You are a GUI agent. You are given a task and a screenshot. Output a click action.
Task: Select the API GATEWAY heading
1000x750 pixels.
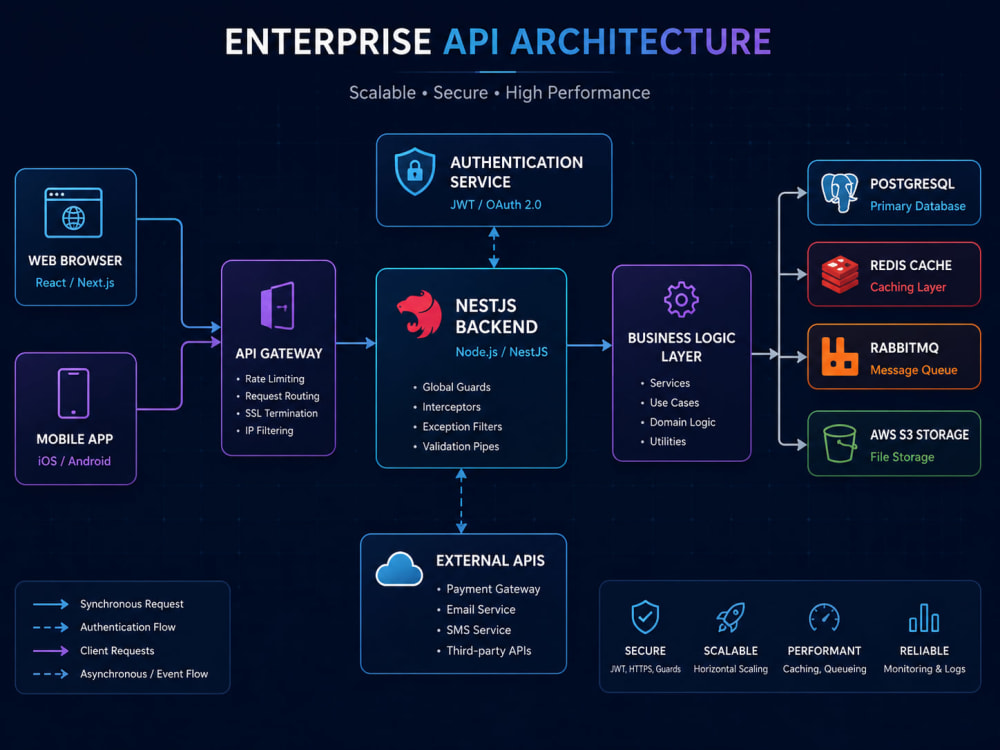[279, 353]
